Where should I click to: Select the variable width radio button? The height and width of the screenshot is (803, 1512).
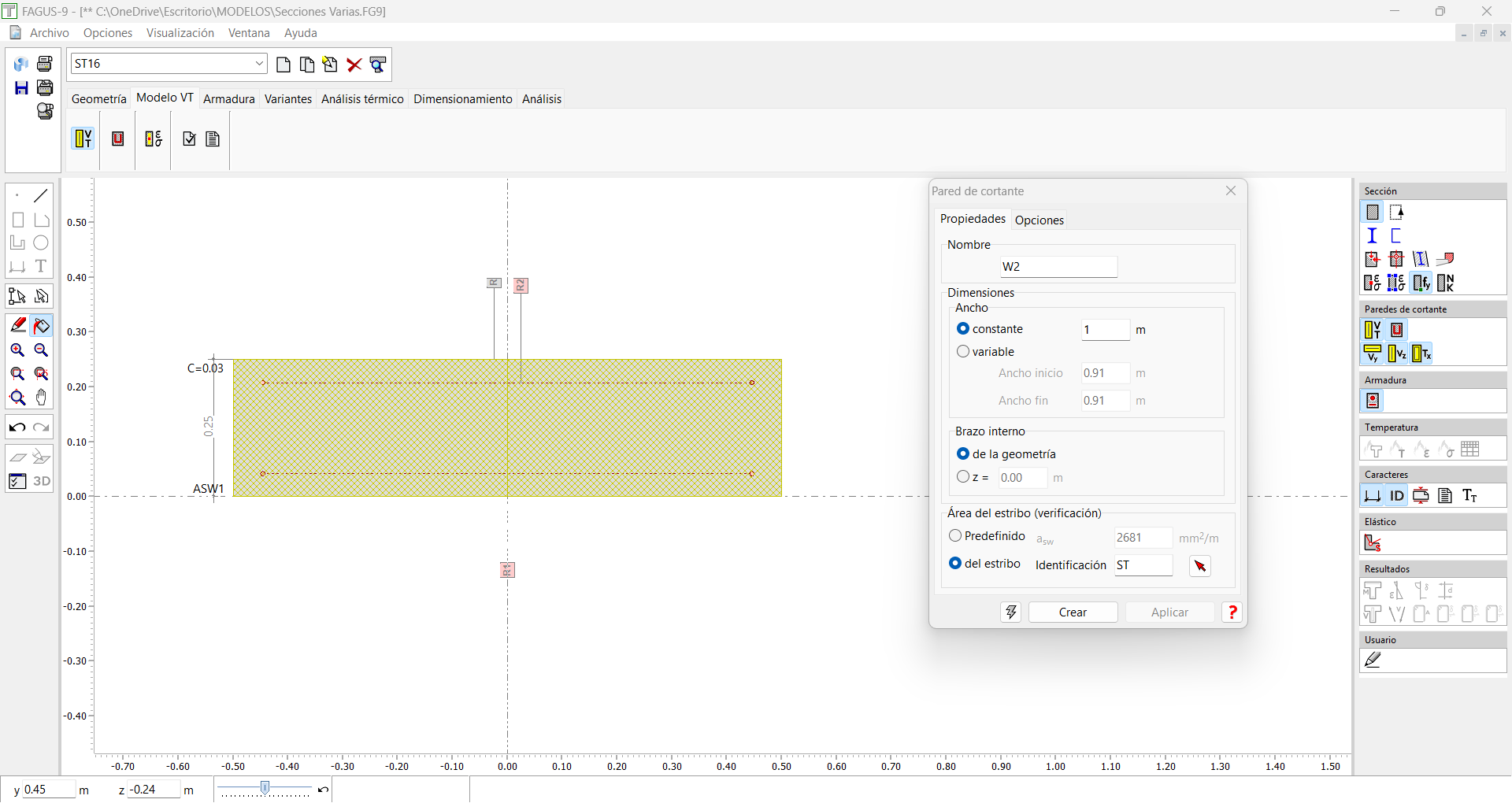963,352
